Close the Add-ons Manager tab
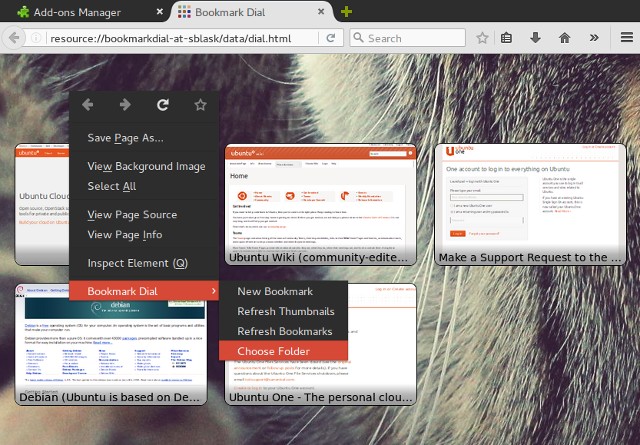 pos(160,12)
